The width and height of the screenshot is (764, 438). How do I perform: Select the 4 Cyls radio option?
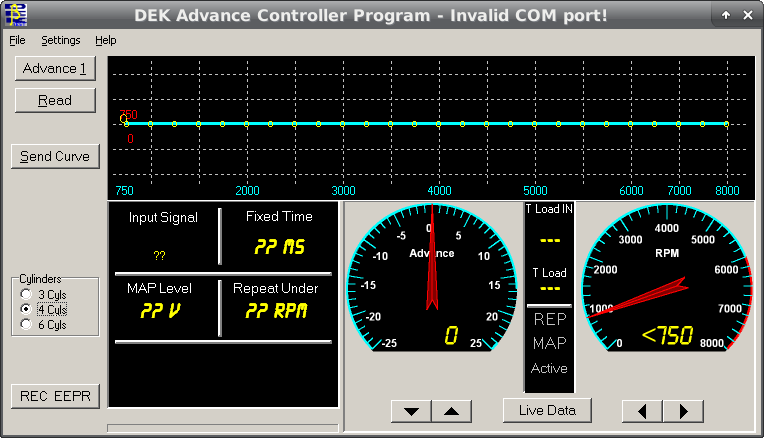coord(26,310)
